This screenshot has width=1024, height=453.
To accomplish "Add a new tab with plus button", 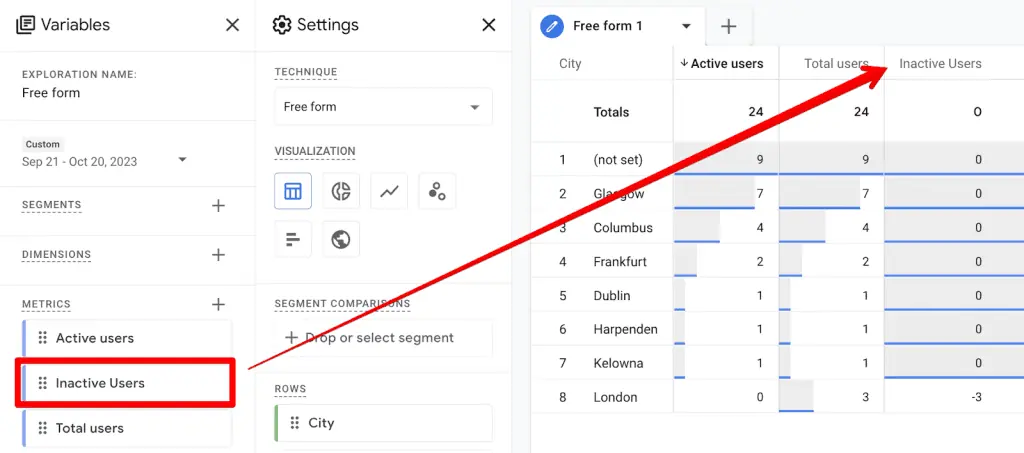I will 728,26.
